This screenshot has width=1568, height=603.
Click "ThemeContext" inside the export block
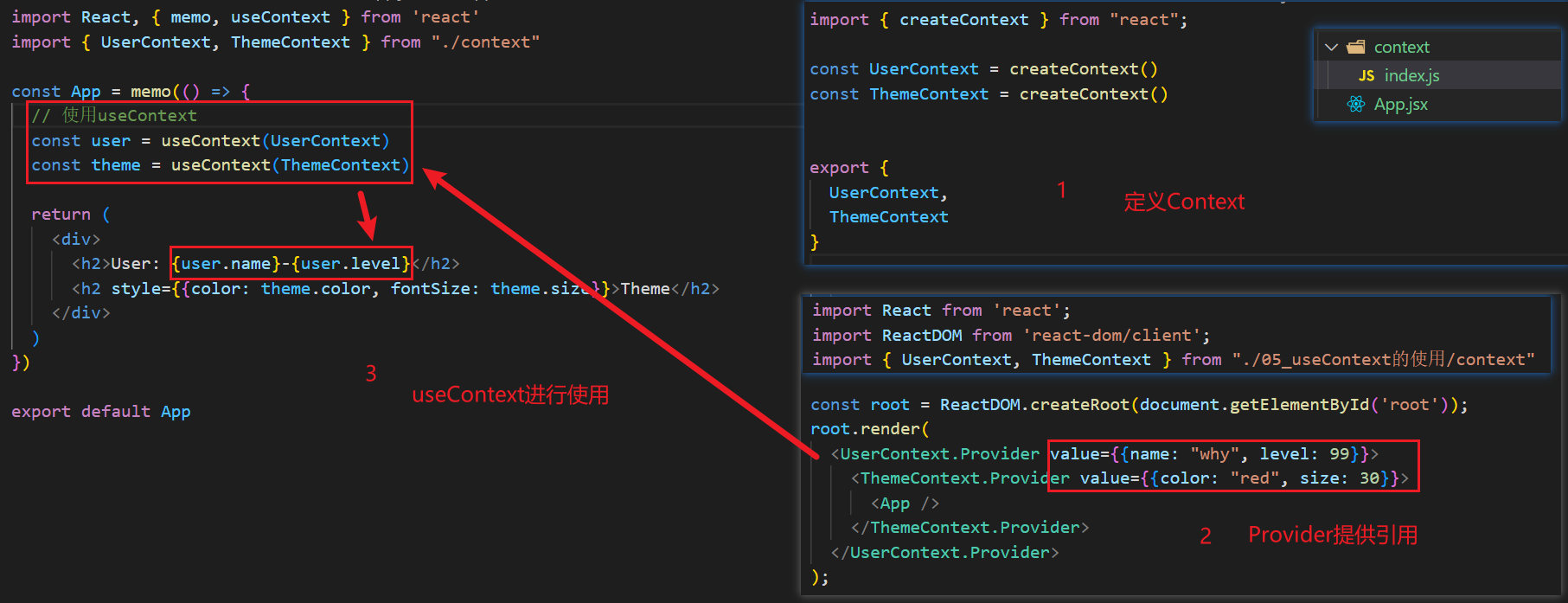(888, 217)
